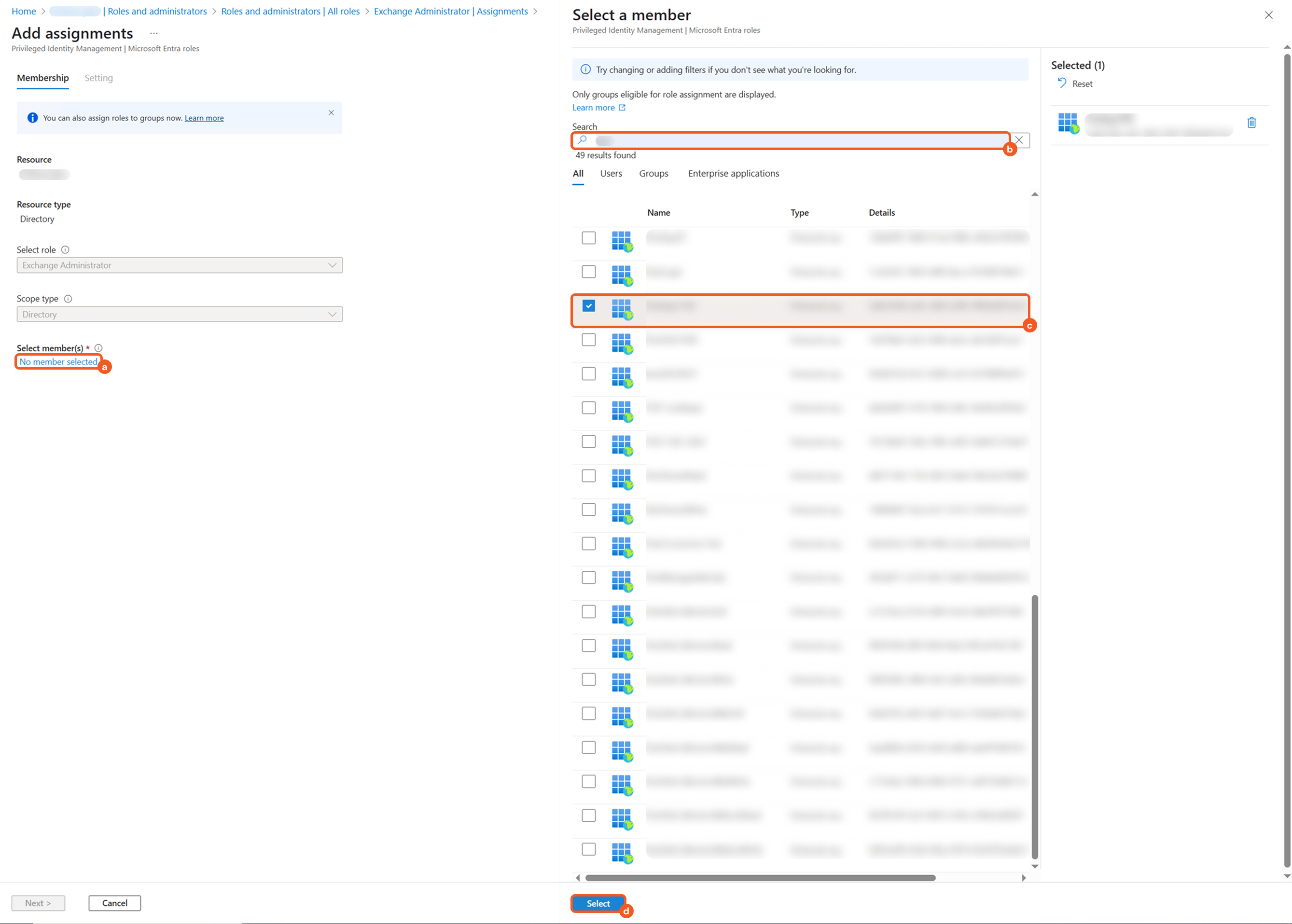Switch to the Enterprise applications tab
Viewport: 1292px width, 924px height.
(x=733, y=174)
